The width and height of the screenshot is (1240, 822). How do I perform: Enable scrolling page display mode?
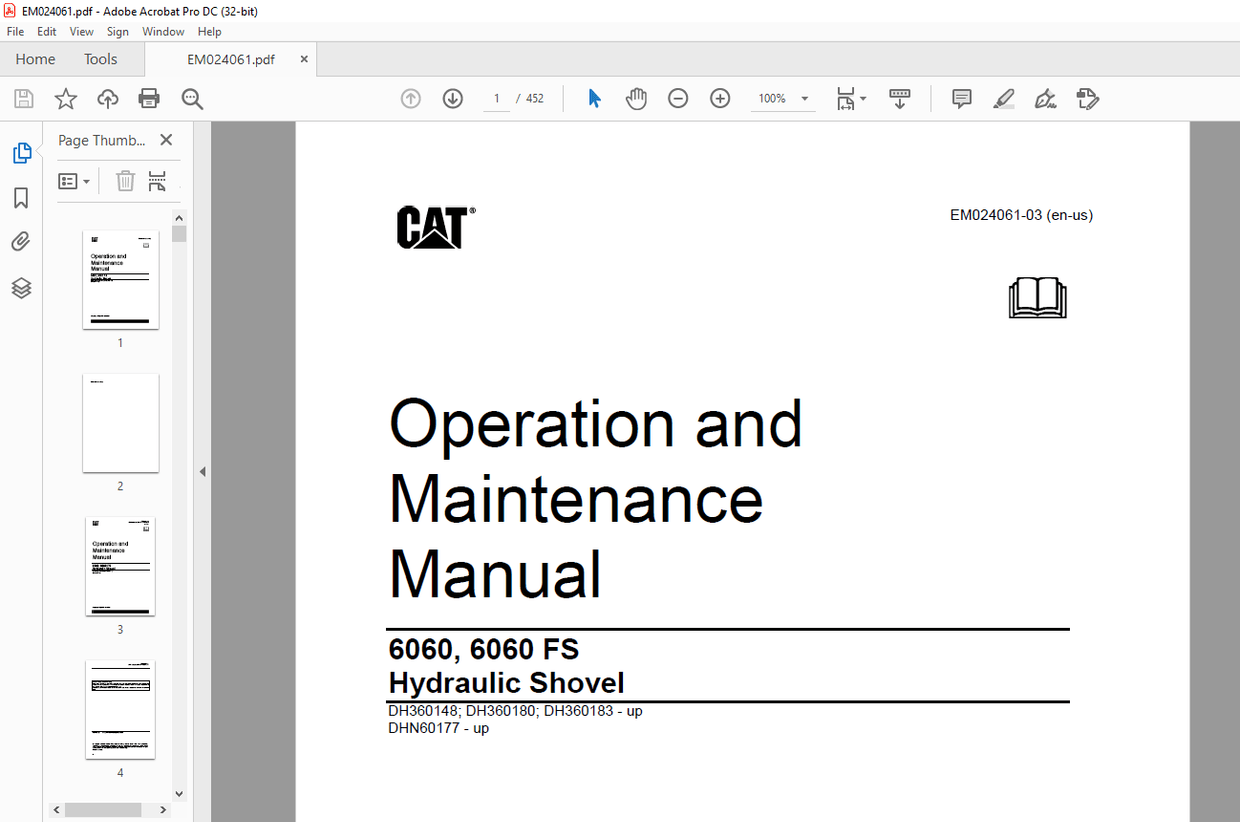pyautogui.click(x=899, y=98)
